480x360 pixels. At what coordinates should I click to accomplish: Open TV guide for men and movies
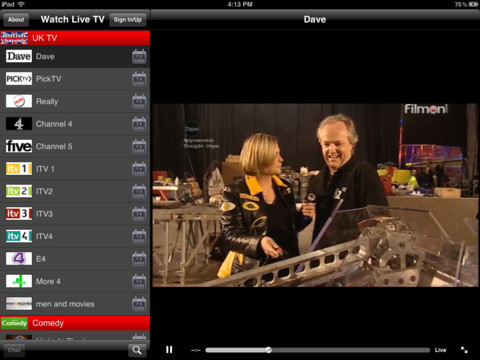[x=139, y=304]
